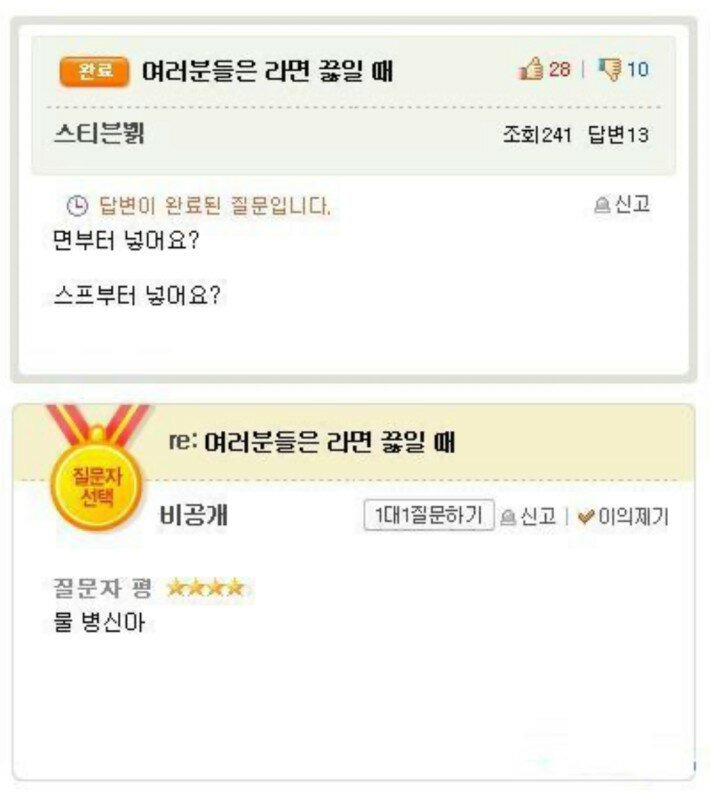The height and width of the screenshot is (800, 710).
Task: Click the answer title re: 여러분들은 라면 끓일 때
Action: point(312,442)
